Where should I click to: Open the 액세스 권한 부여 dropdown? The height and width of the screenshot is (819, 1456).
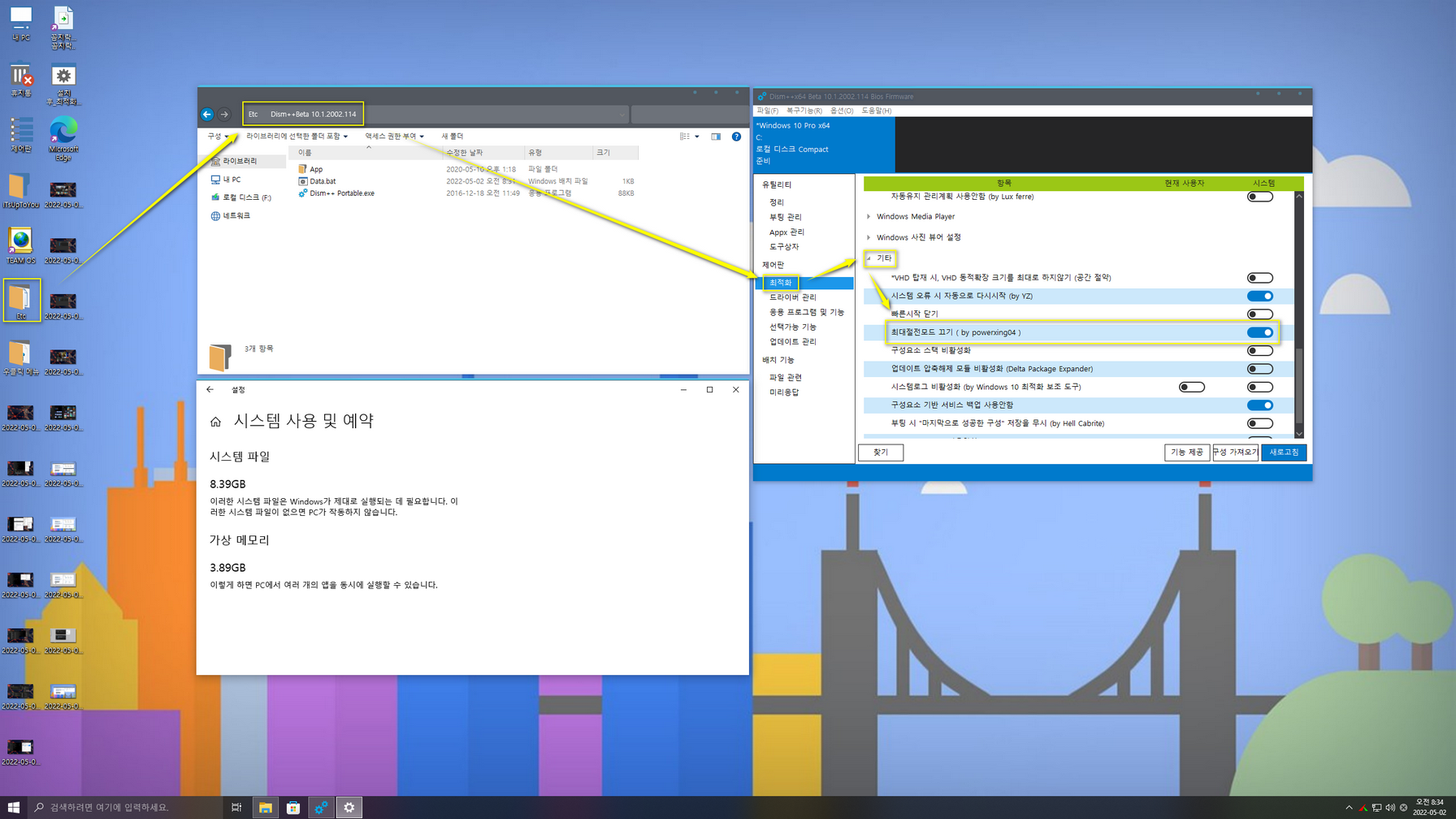394,136
